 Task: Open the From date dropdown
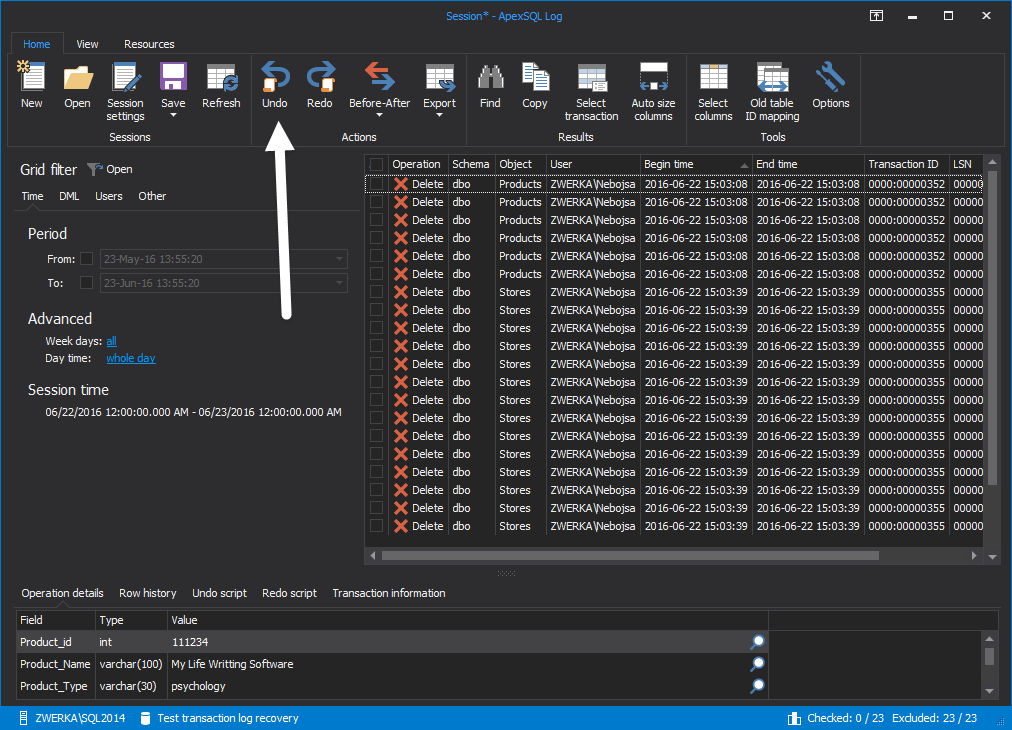tap(339, 259)
